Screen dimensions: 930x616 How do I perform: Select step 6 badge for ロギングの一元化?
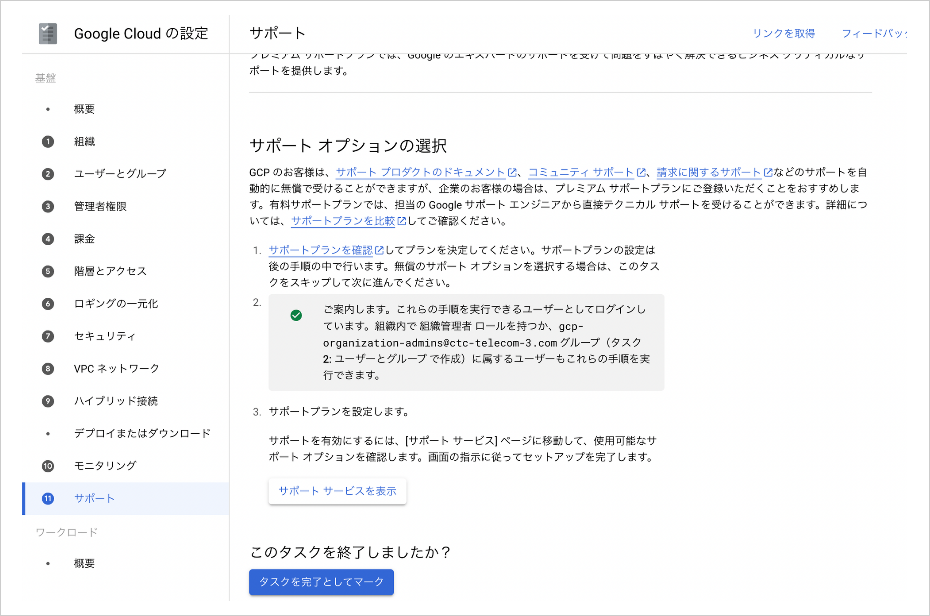[48, 304]
